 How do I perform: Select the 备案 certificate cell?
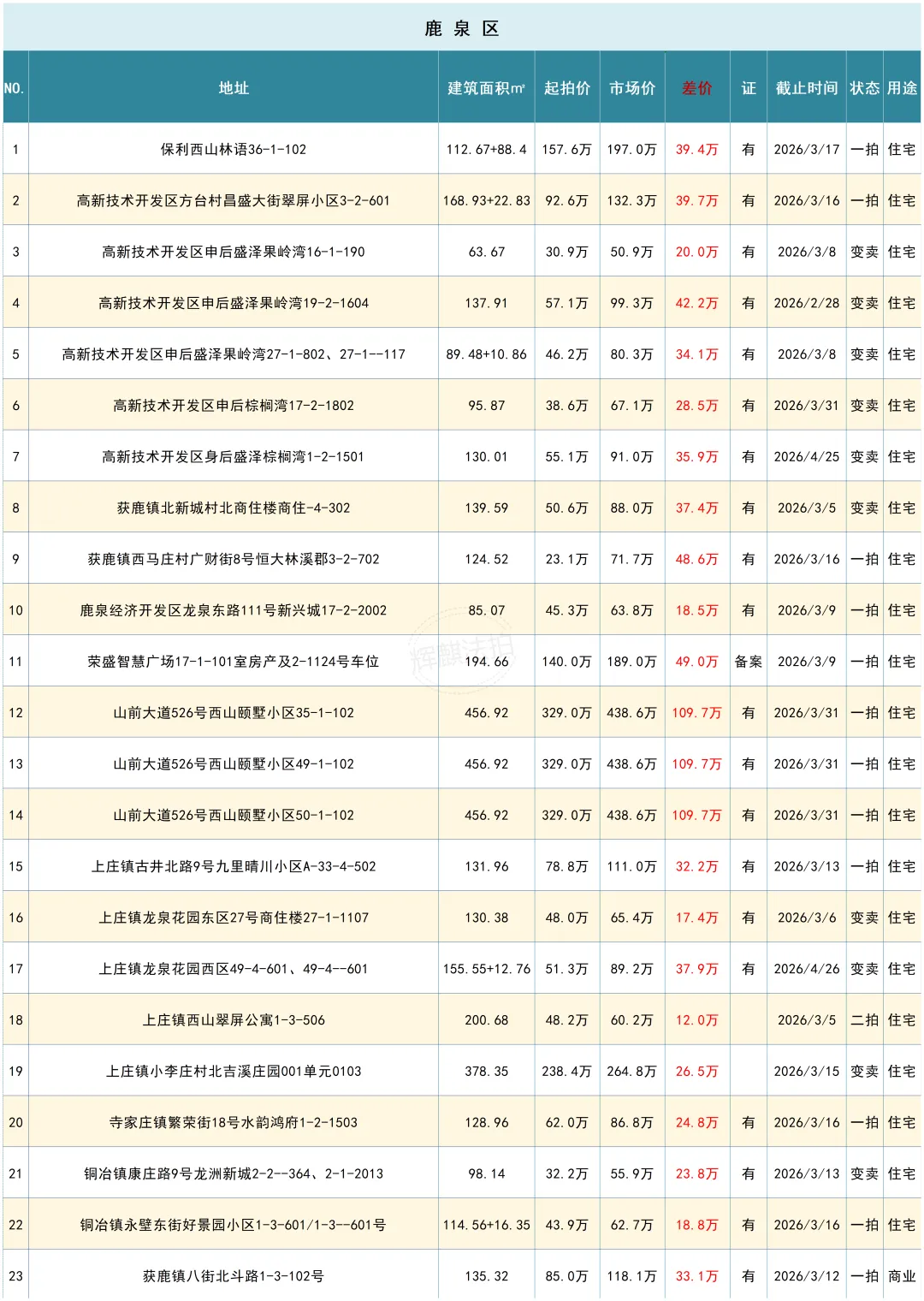749,662
